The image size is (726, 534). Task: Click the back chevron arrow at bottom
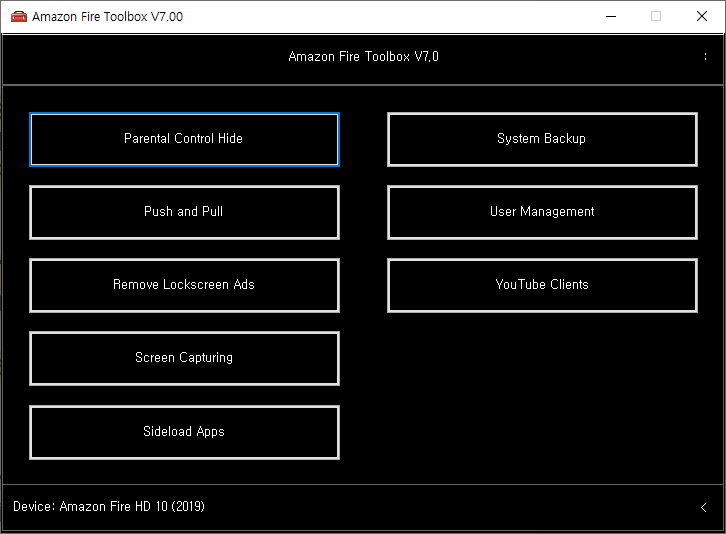point(703,507)
